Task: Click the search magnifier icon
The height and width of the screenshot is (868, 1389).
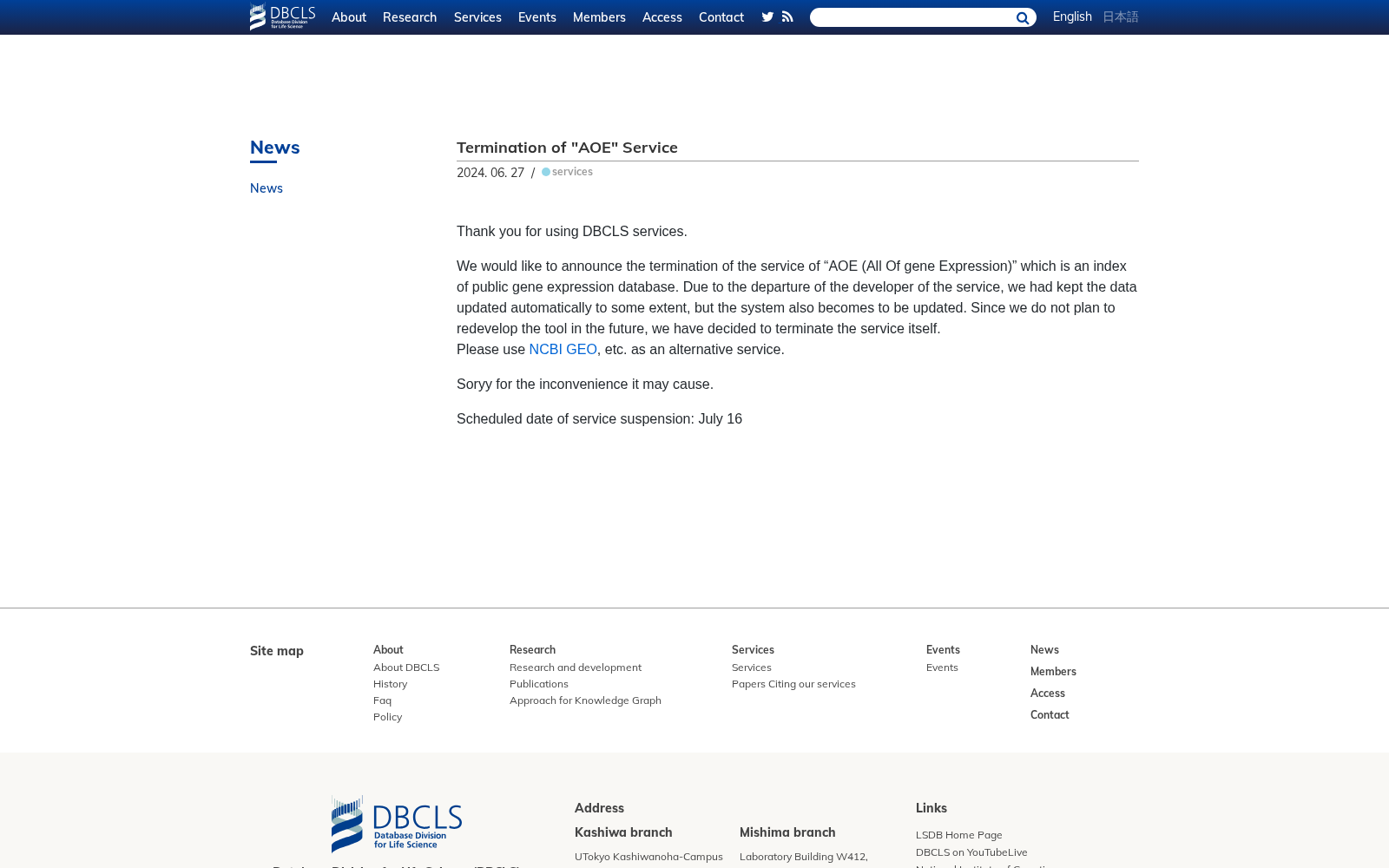Action: 1023,18
